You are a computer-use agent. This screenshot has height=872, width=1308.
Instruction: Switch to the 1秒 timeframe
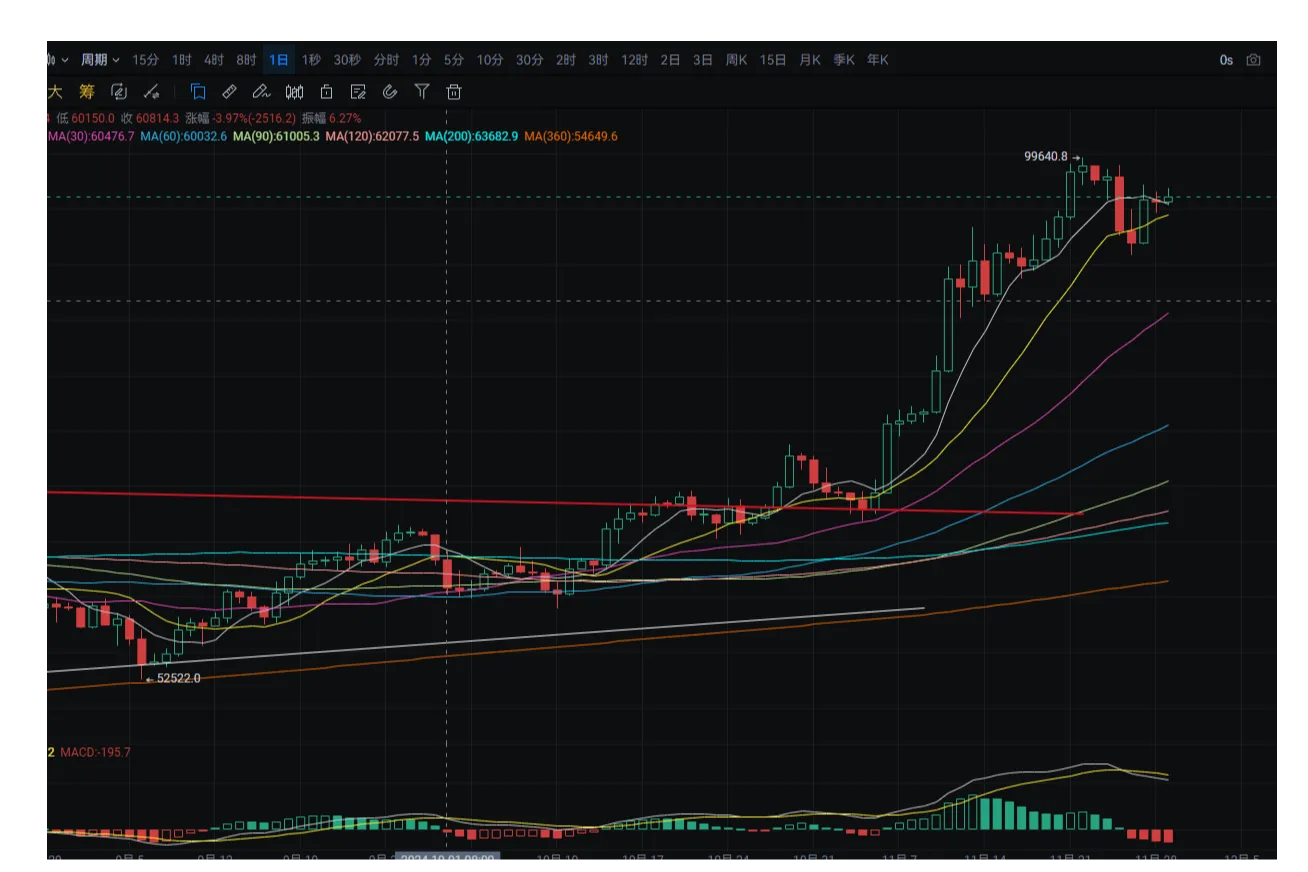(x=311, y=60)
